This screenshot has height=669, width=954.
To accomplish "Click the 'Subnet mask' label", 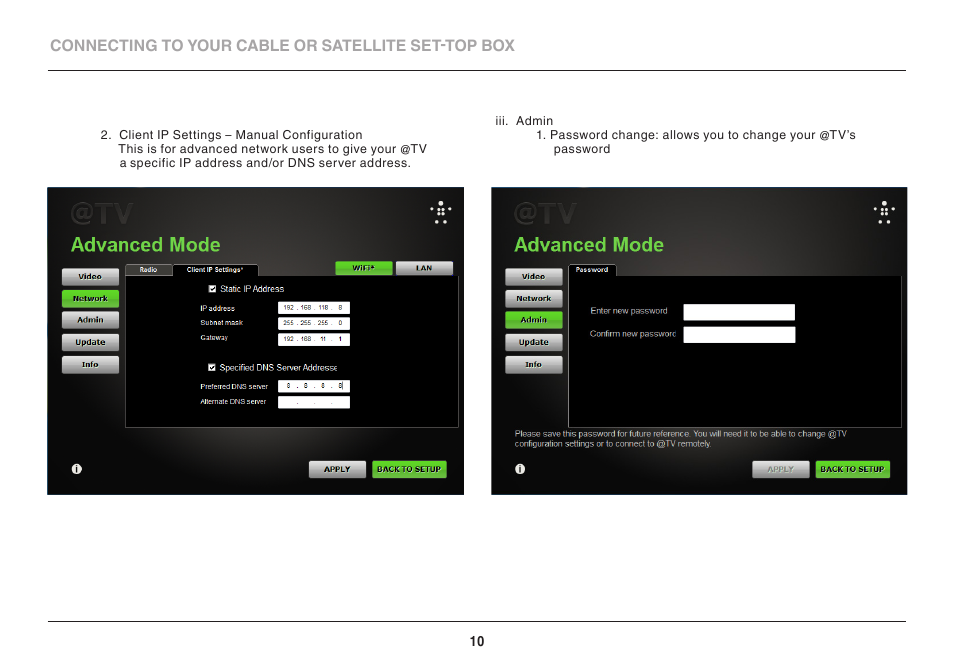I will [x=221, y=322].
